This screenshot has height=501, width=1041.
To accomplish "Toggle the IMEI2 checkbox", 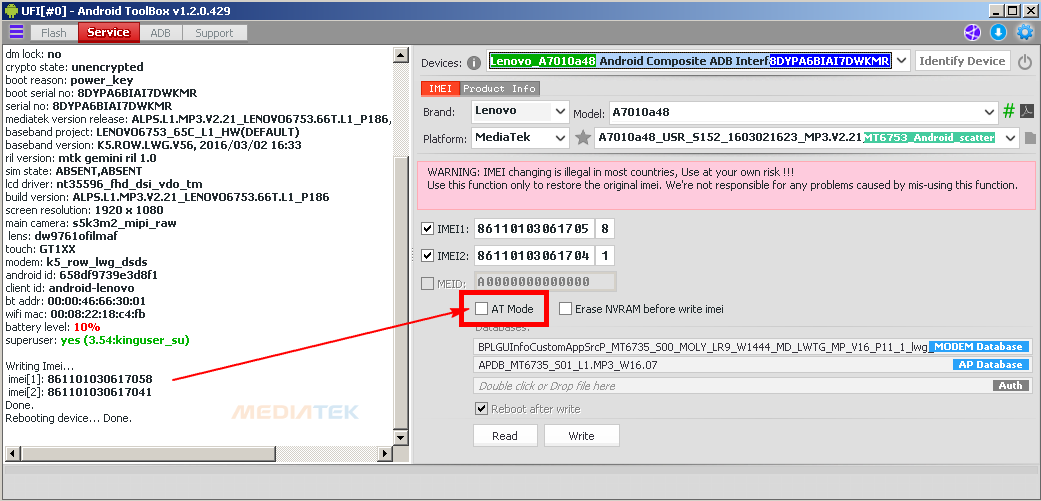I will 427,255.
